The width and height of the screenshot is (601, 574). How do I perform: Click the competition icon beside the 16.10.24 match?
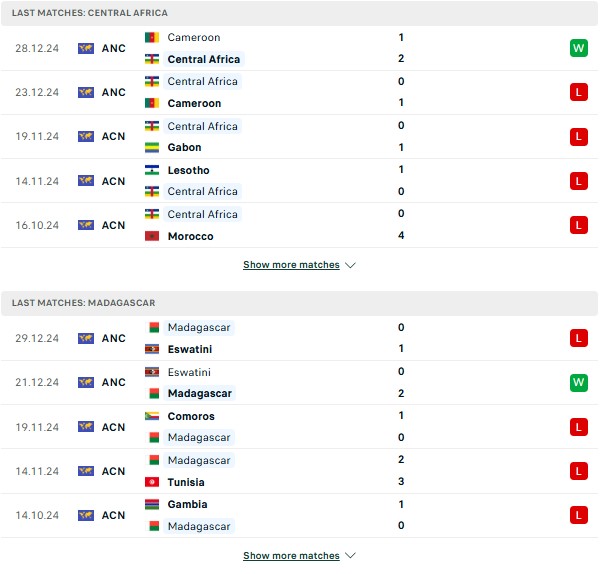click(x=86, y=225)
